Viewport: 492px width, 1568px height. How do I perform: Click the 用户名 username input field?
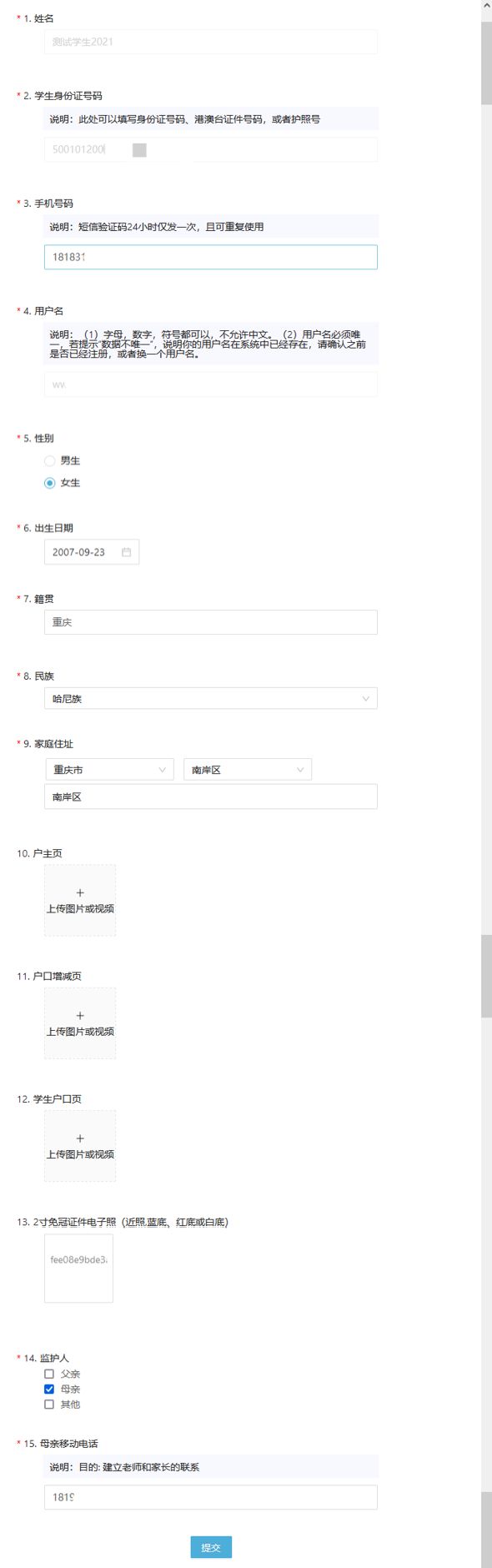(x=210, y=384)
